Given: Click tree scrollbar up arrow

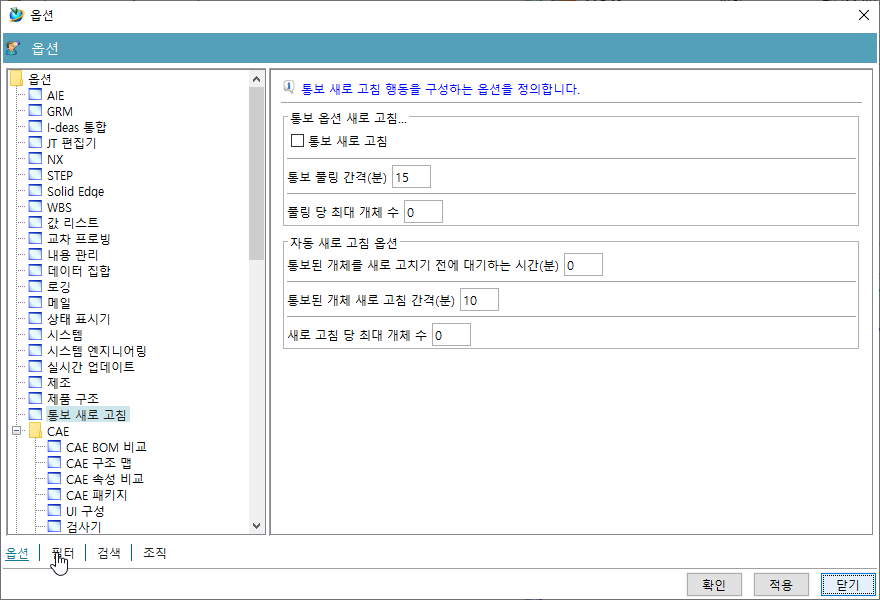Looking at the screenshot, I should click(x=257, y=78).
